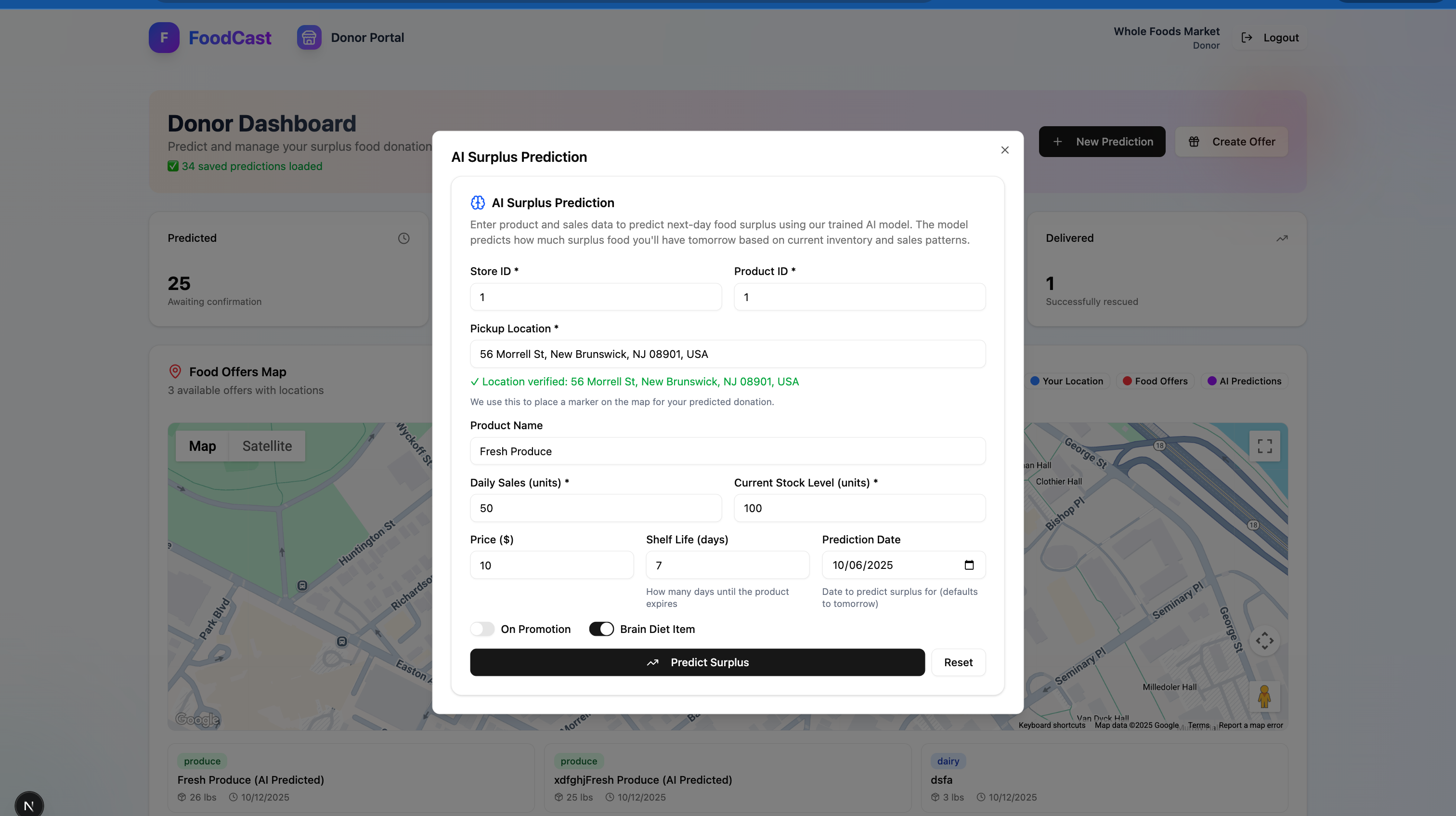Open calendar picker in Prediction Date field
1456x816 pixels.
(x=969, y=565)
